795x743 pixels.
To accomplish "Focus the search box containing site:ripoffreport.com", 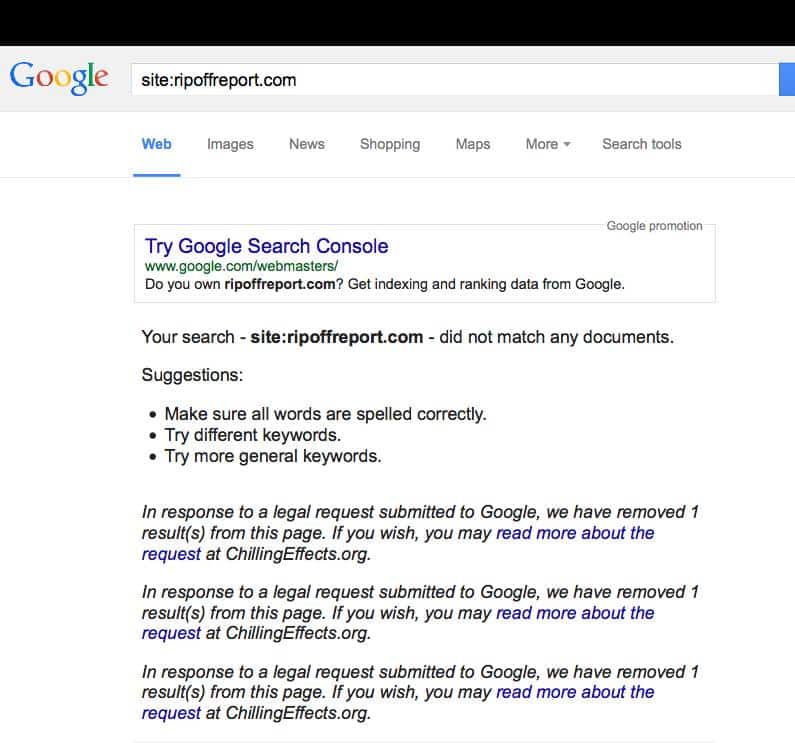I will point(455,79).
